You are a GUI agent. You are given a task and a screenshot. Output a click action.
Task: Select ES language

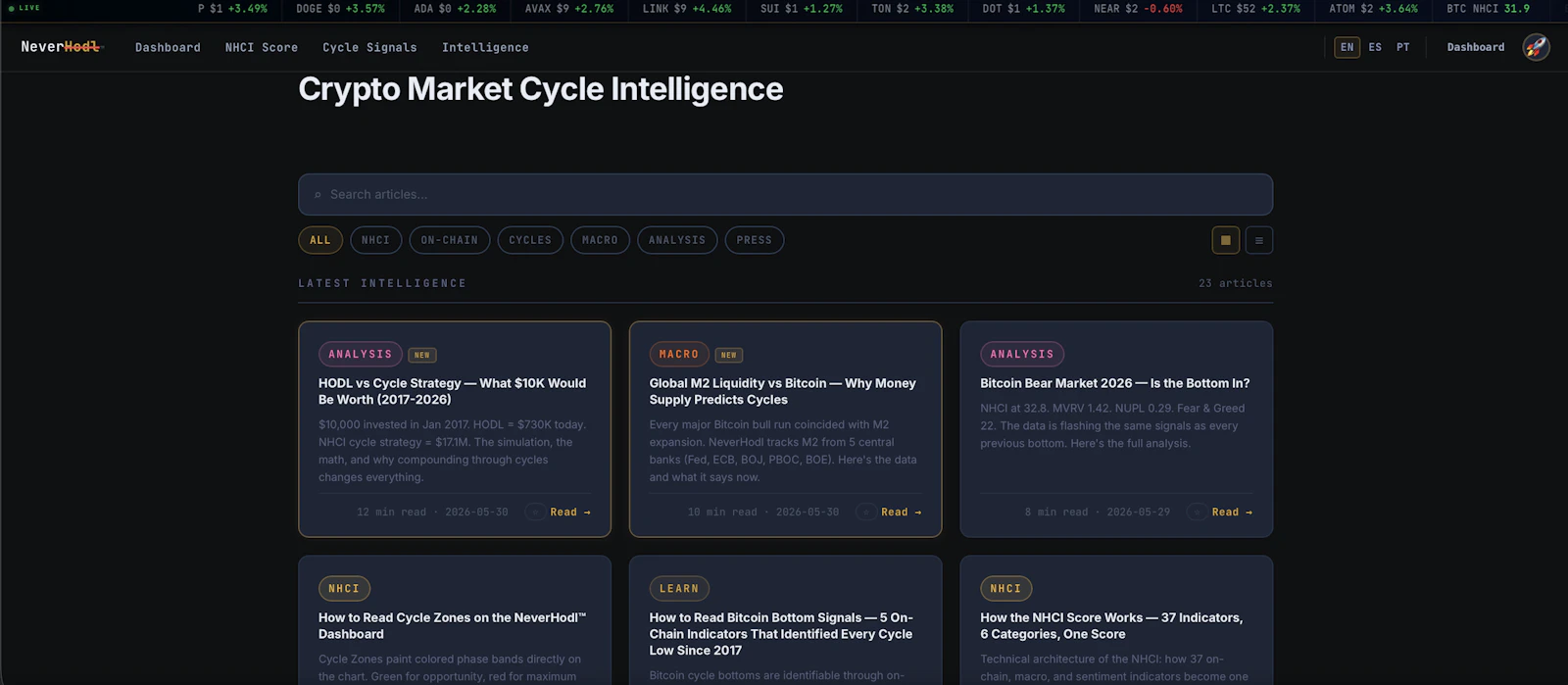point(1375,47)
